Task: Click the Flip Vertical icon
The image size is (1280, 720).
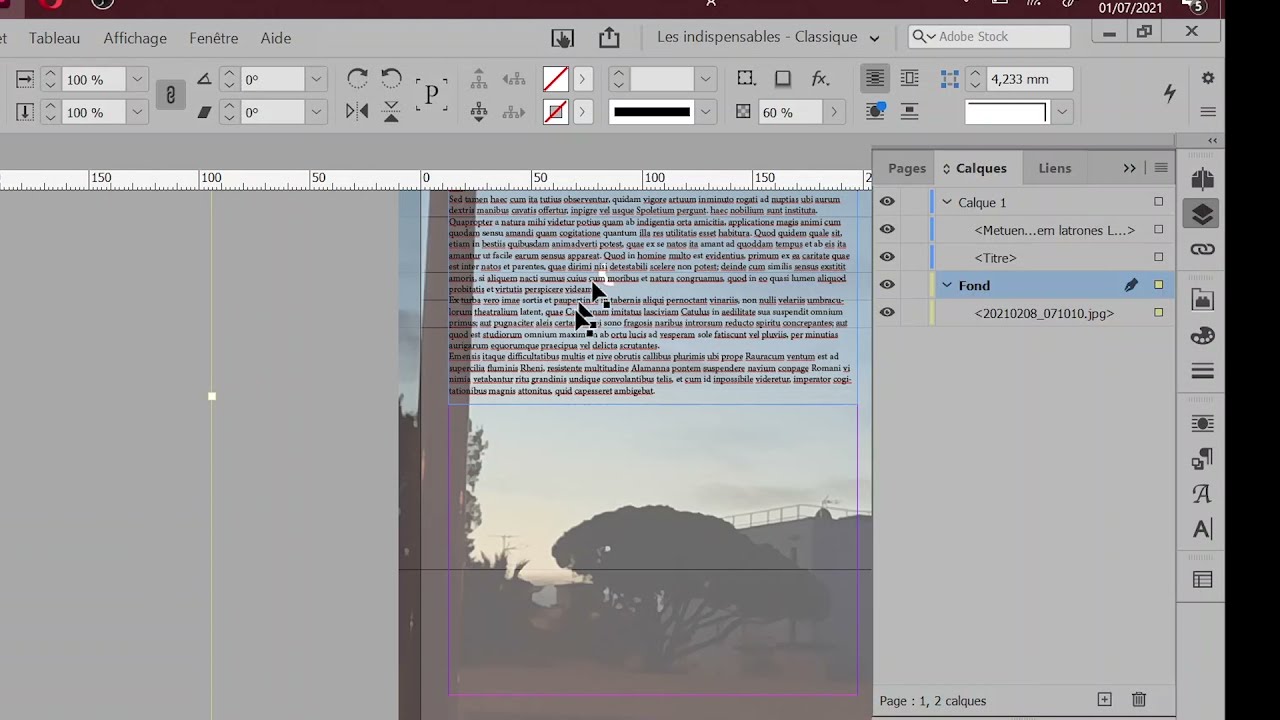Action: tap(391, 112)
